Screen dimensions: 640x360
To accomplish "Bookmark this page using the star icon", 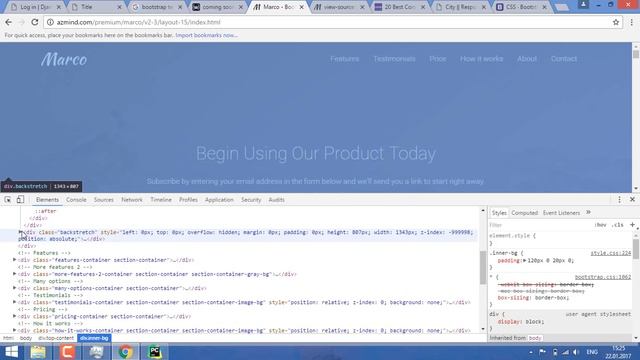I will [x=616, y=22].
